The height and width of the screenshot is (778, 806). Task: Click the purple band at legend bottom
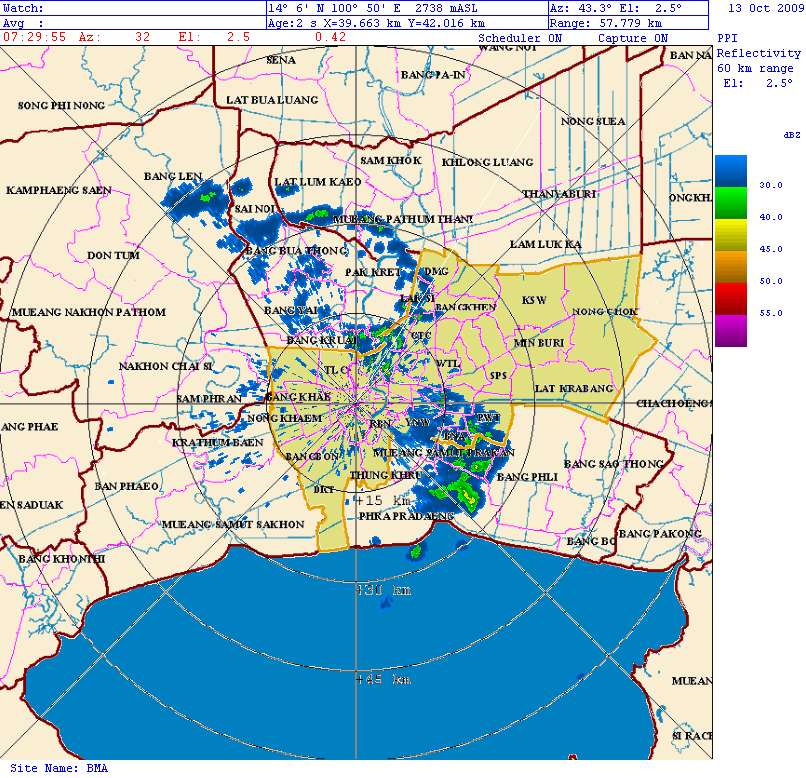(x=730, y=331)
